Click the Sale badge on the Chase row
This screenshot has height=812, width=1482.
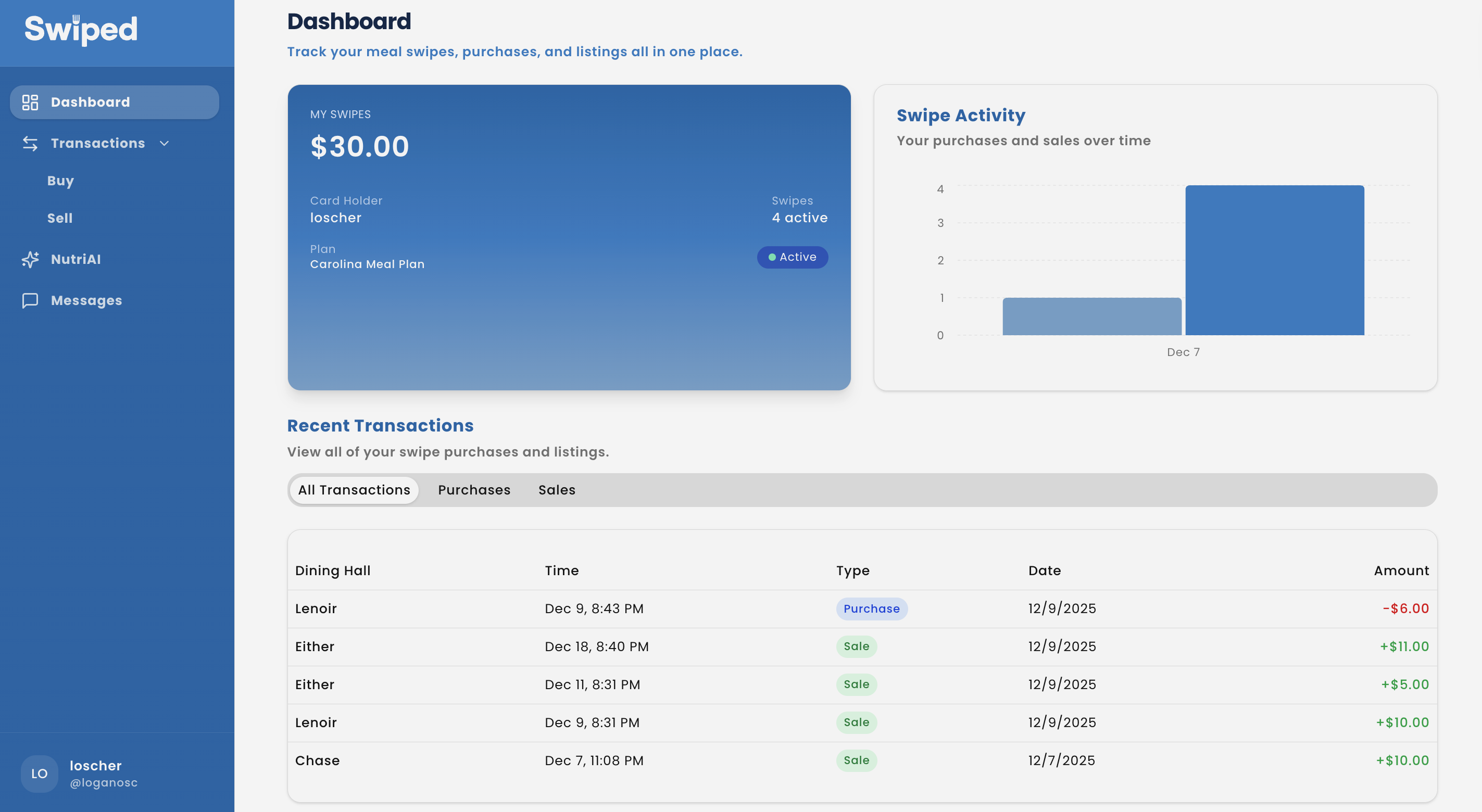(x=856, y=760)
